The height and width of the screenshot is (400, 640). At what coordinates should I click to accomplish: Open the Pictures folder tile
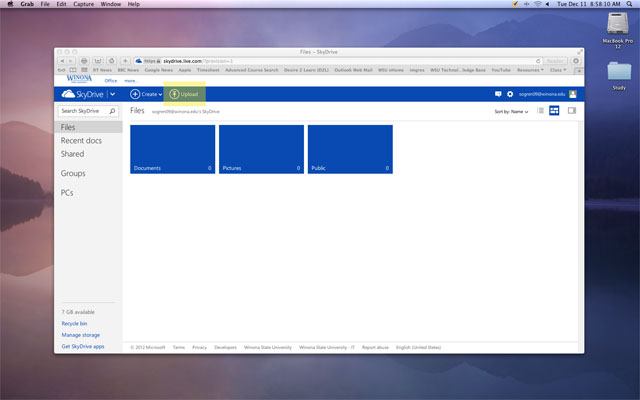click(261, 149)
